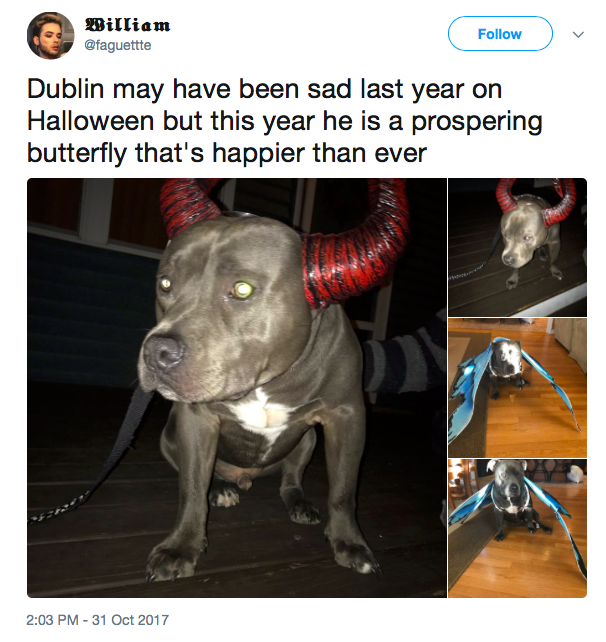Open the tweet options chevron menu

pos(578,34)
